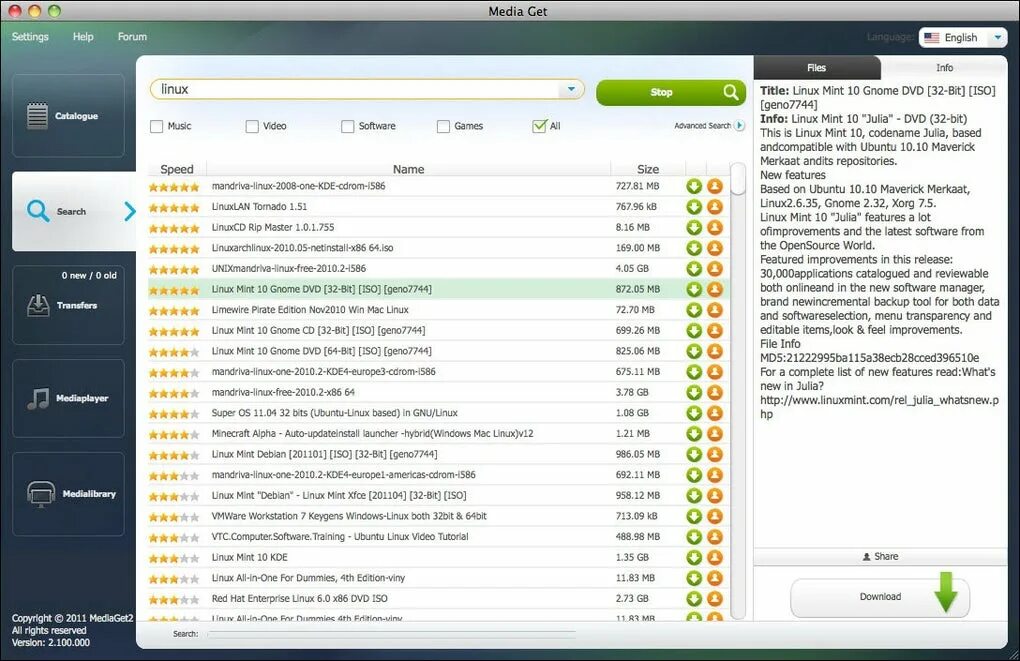The image size is (1020, 661).
Task: Open the Catalogue section icon
Action: point(37,116)
